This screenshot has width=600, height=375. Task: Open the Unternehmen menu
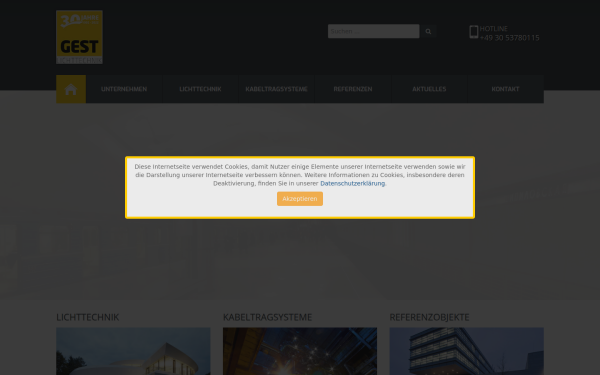(124, 89)
